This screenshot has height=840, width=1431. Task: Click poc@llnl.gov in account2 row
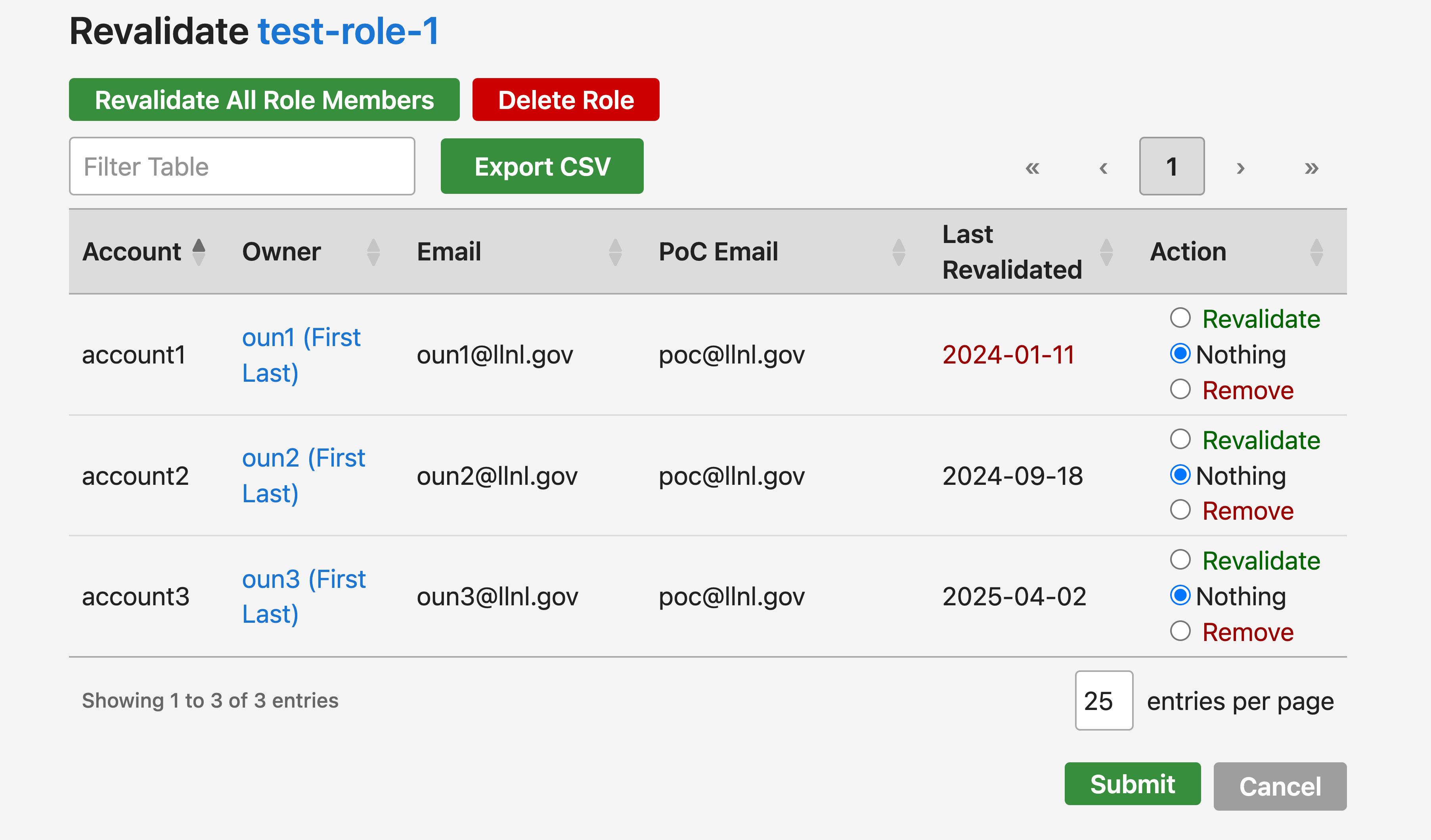pos(731,476)
